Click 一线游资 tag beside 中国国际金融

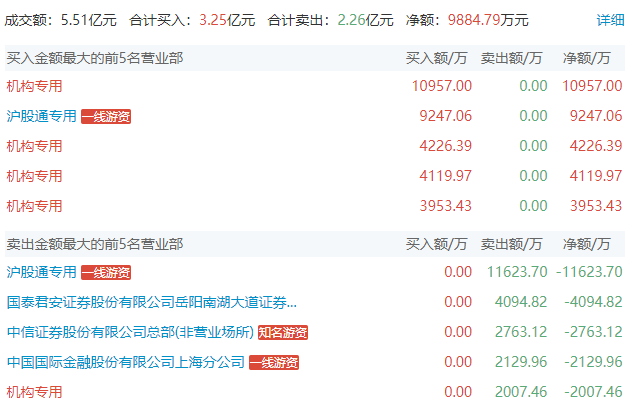(x=274, y=363)
